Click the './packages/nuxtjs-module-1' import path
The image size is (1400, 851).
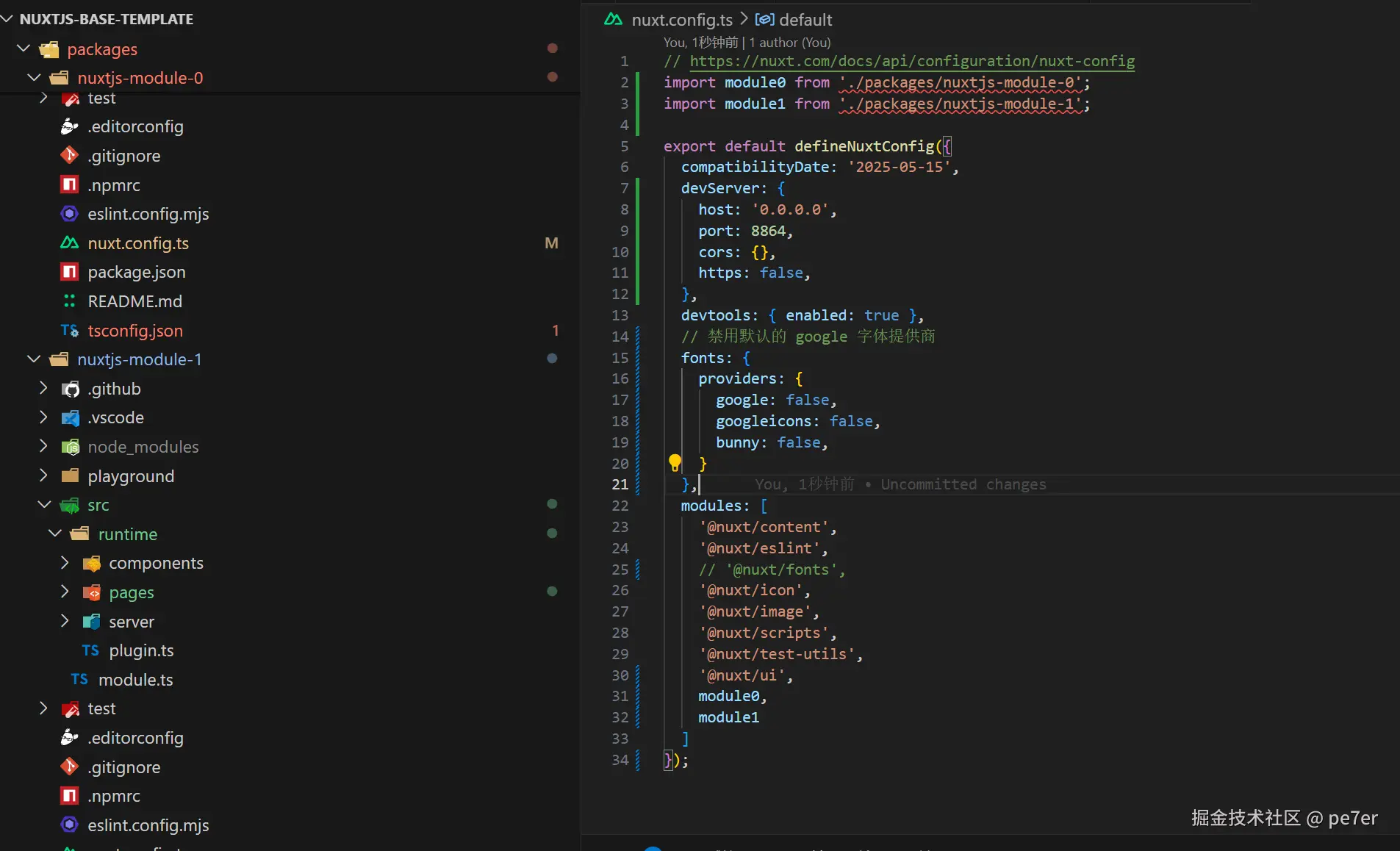click(961, 104)
